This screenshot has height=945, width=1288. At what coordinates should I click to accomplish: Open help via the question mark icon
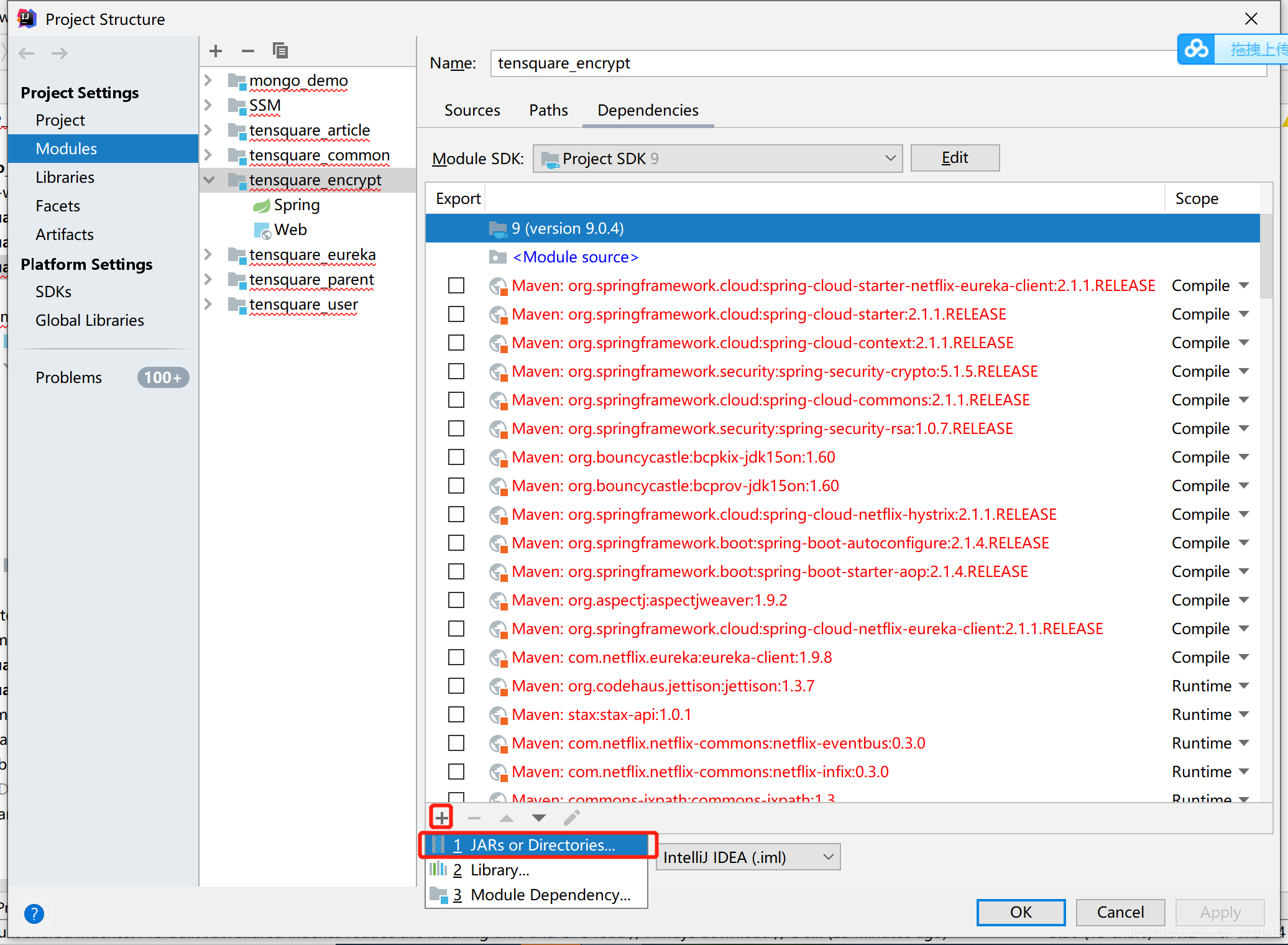[x=34, y=914]
